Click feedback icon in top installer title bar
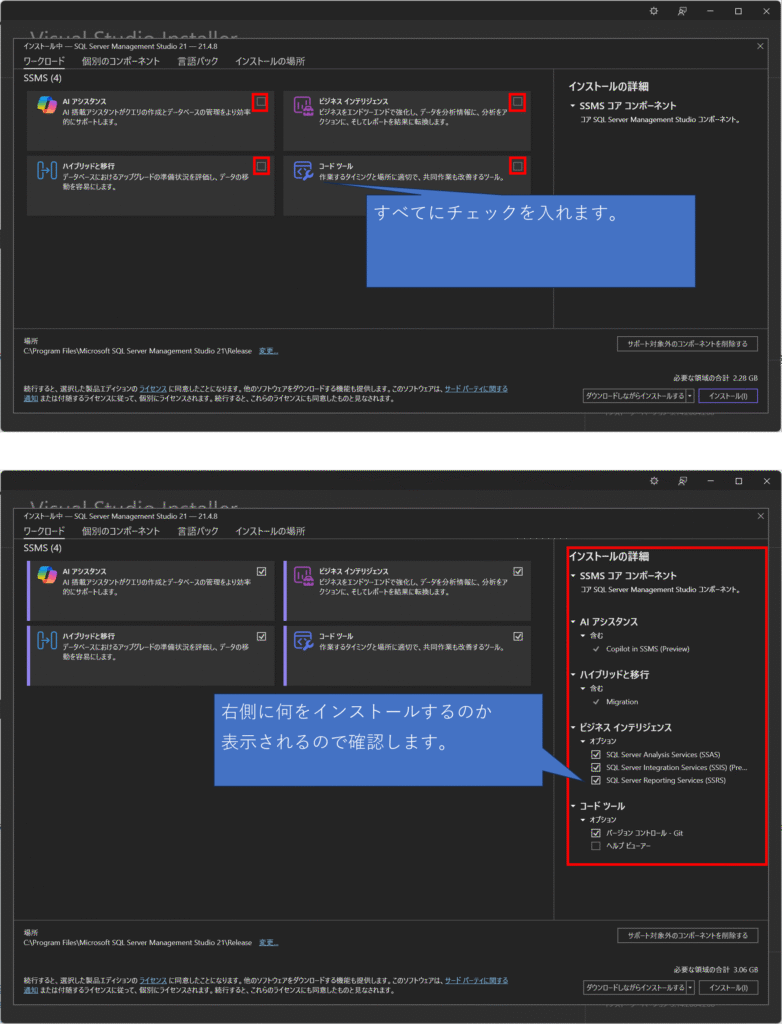This screenshot has width=782, height=1024. (682, 11)
